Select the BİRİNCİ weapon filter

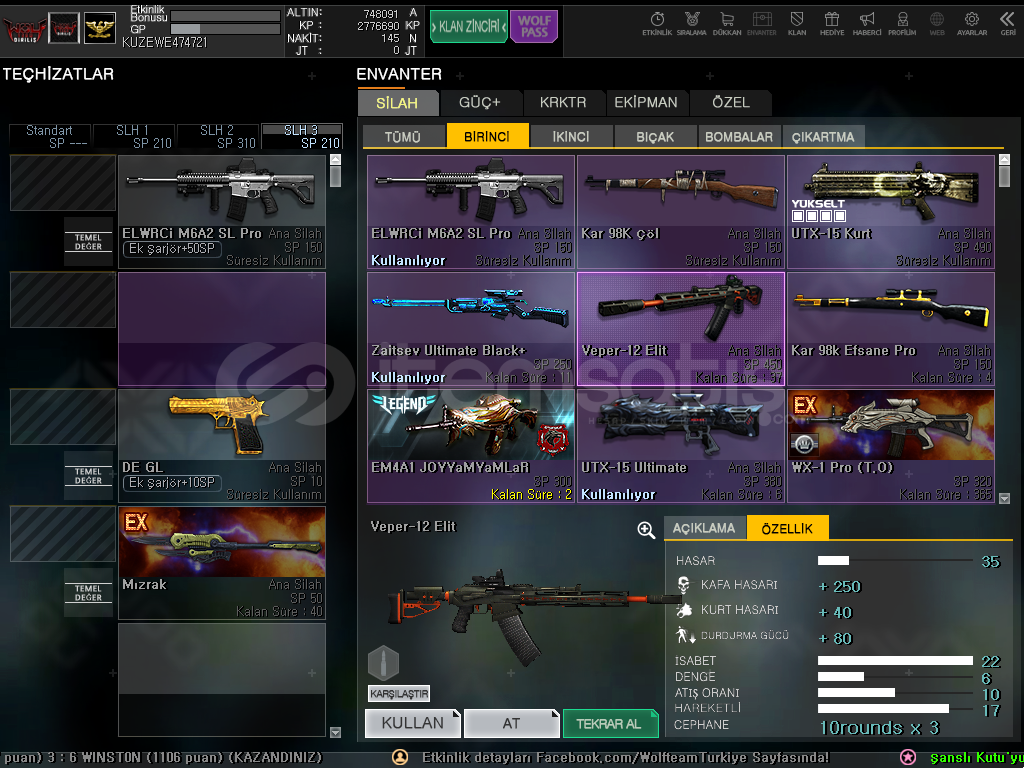[x=487, y=136]
